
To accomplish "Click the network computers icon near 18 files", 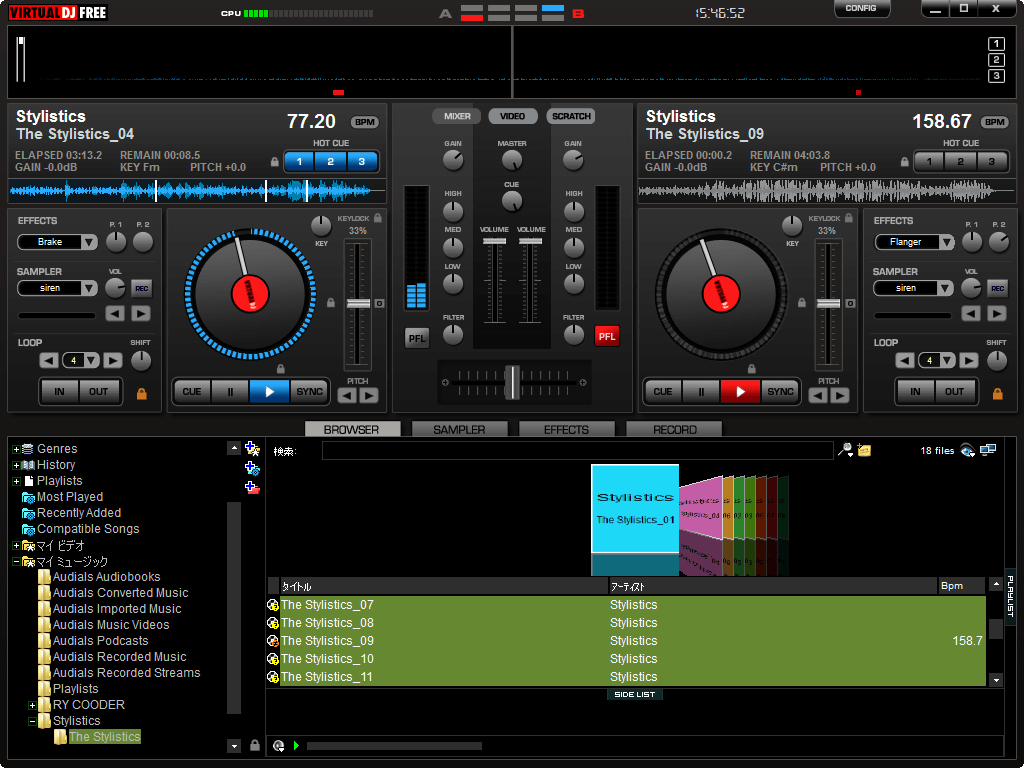I will coord(988,450).
